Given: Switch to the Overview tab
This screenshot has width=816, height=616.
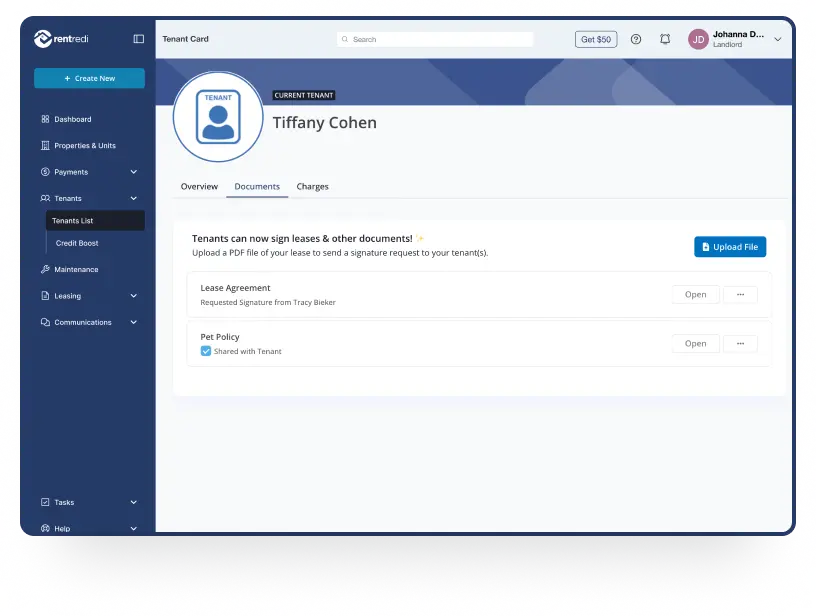Looking at the screenshot, I should [199, 187].
